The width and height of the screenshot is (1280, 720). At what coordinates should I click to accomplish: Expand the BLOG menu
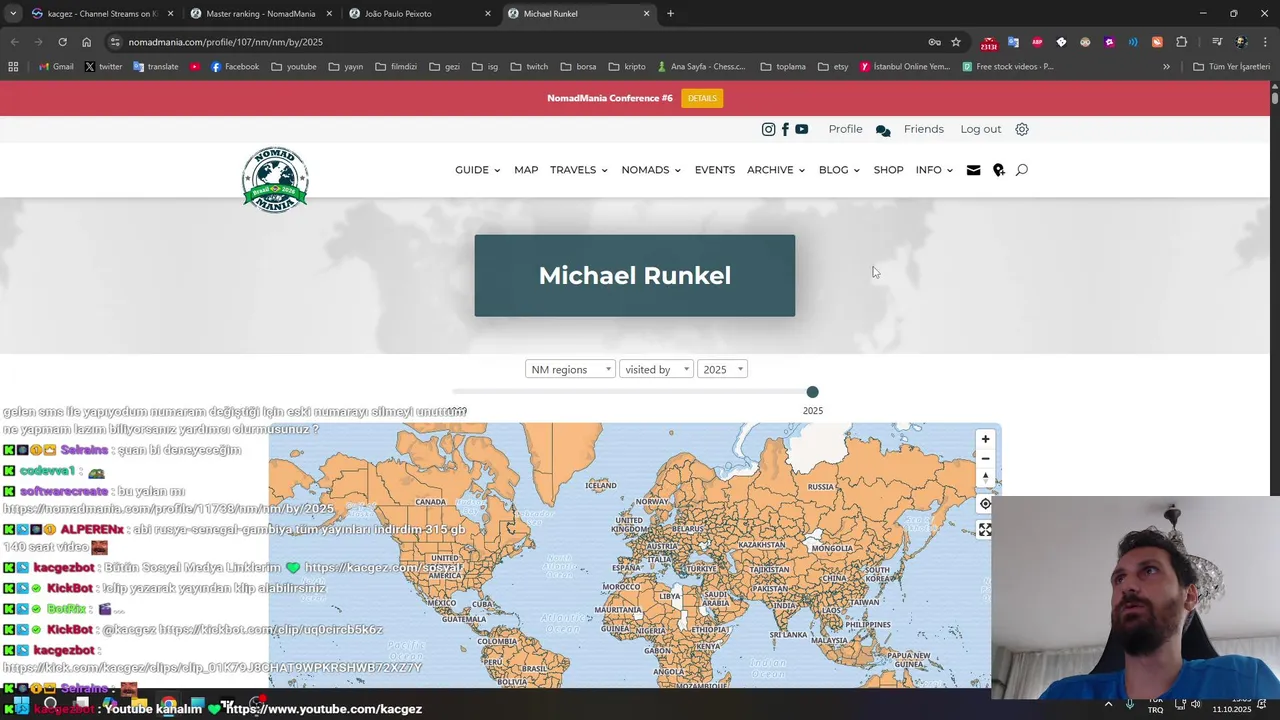pyautogui.click(x=839, y=170)
